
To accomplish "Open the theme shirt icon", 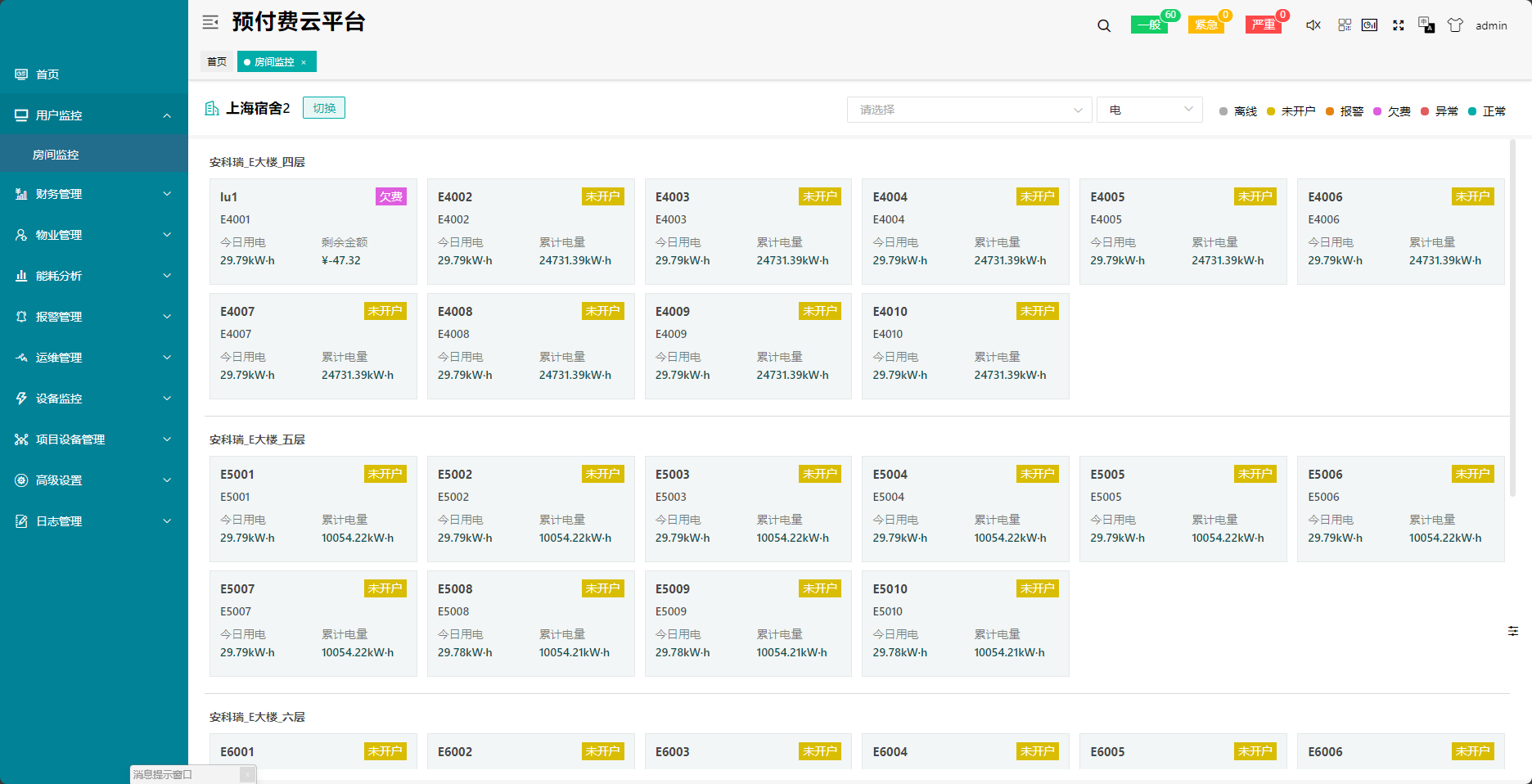I will [1455, 25].
